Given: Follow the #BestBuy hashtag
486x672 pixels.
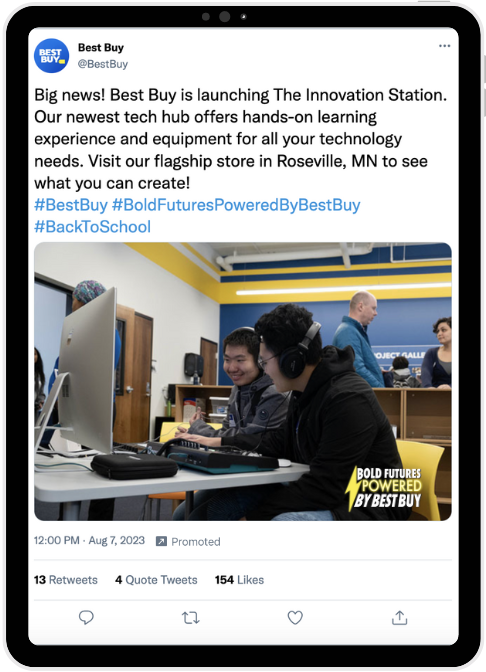Looking at the screenshot, I should (71, 205).
